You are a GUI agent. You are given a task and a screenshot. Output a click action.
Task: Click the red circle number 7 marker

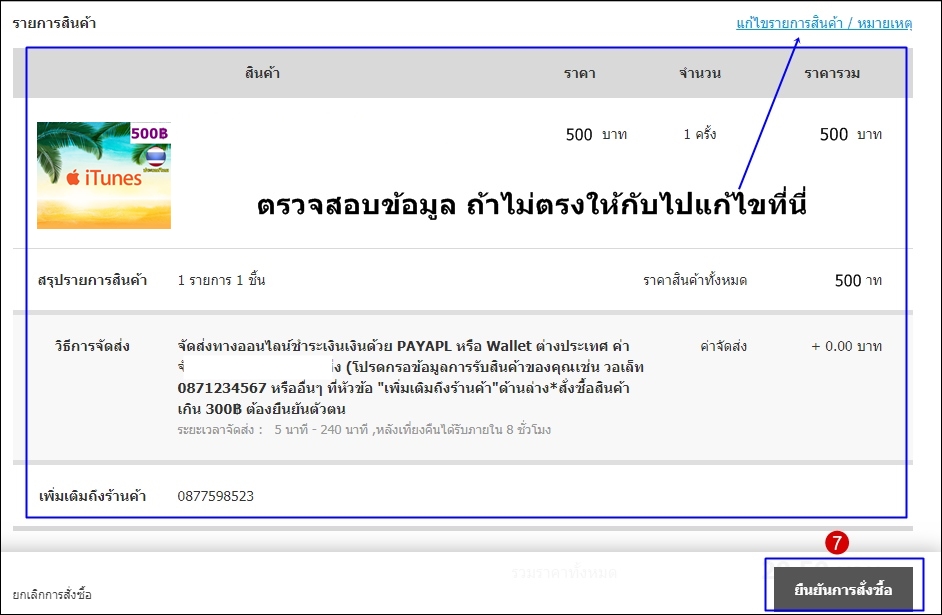[837, 543]
